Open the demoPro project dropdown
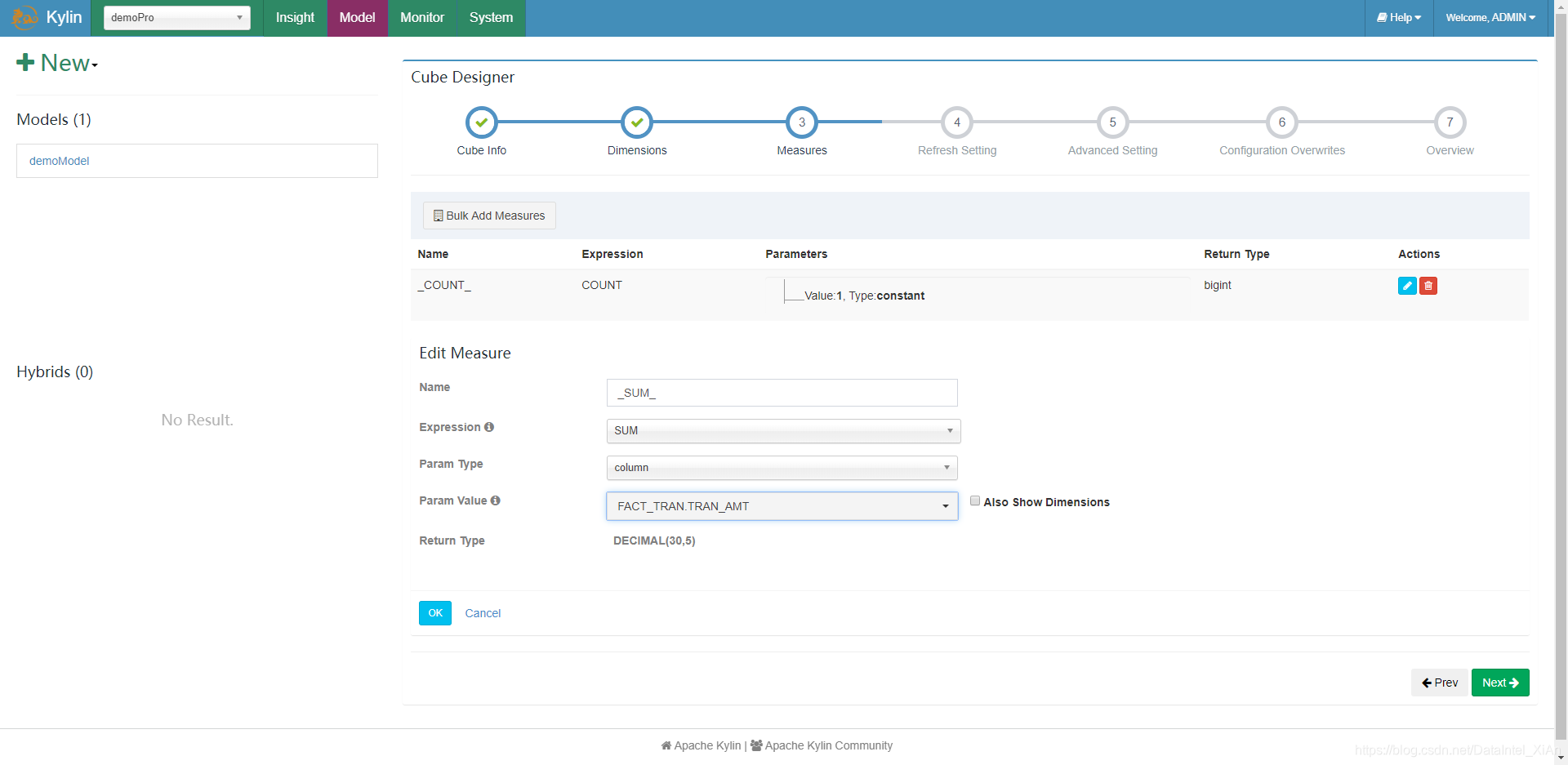The image size is (1568, 765). 177,17
